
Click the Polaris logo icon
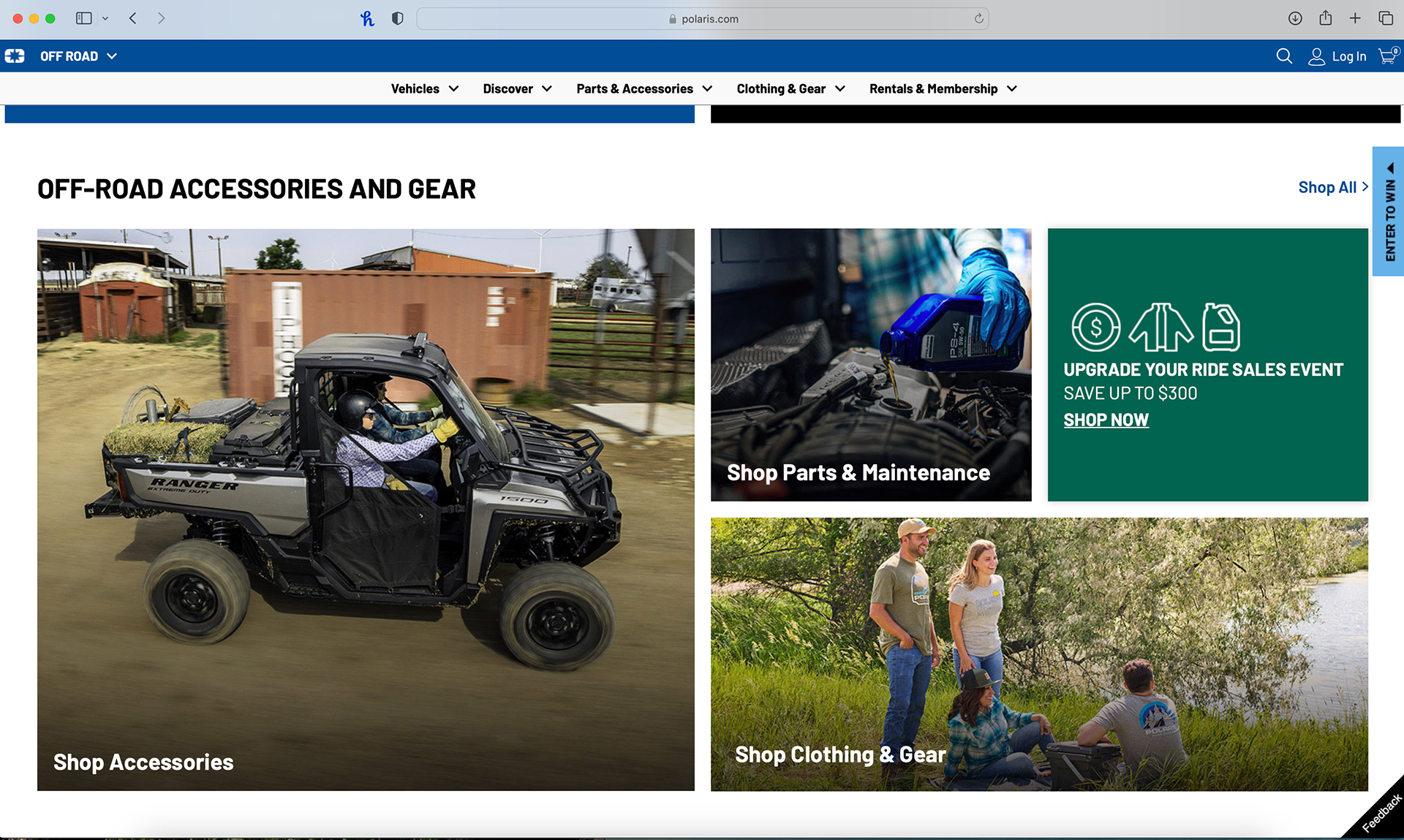[x=15, y=56]
